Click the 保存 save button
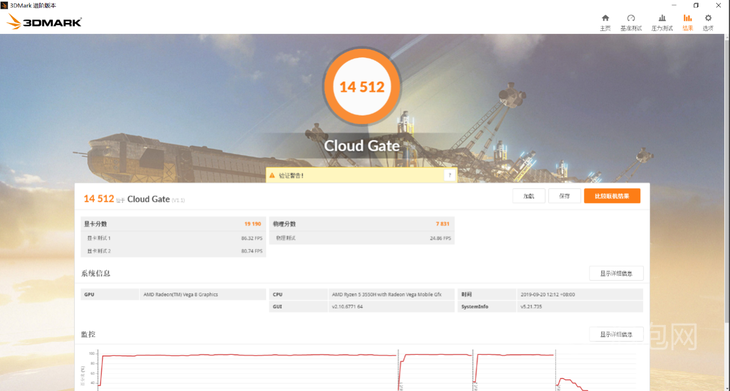Screen dimensions: 730x391 (x=564, y=196)
